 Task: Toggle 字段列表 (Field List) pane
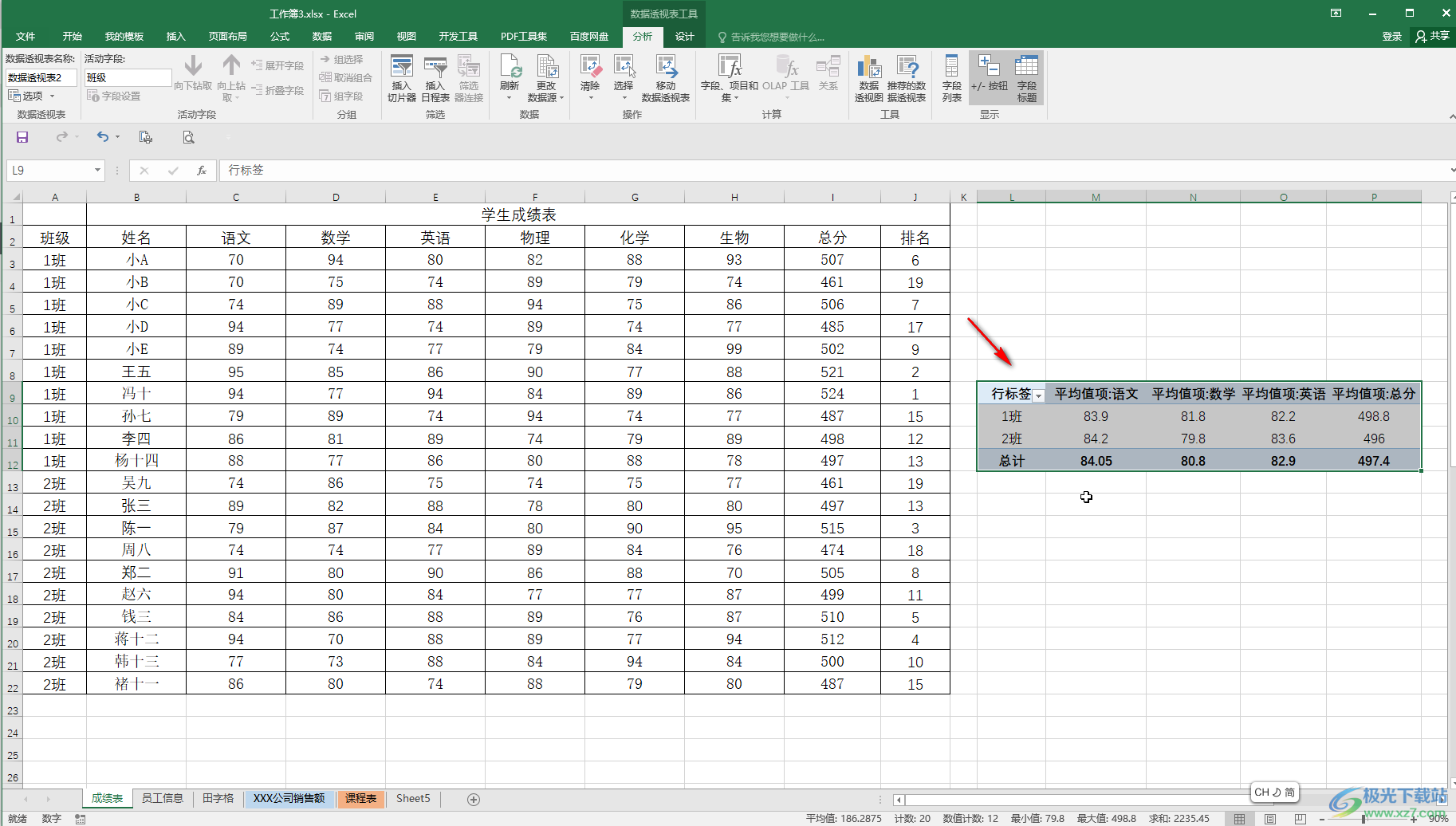(951, 78)
